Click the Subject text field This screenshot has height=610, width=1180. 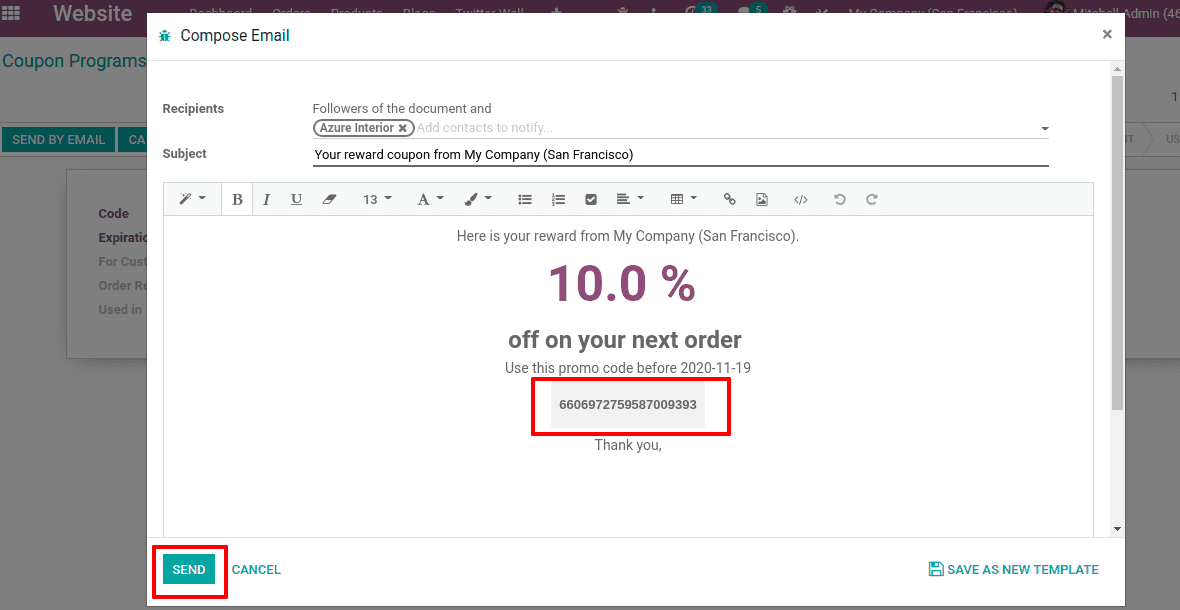pos(680,155)
